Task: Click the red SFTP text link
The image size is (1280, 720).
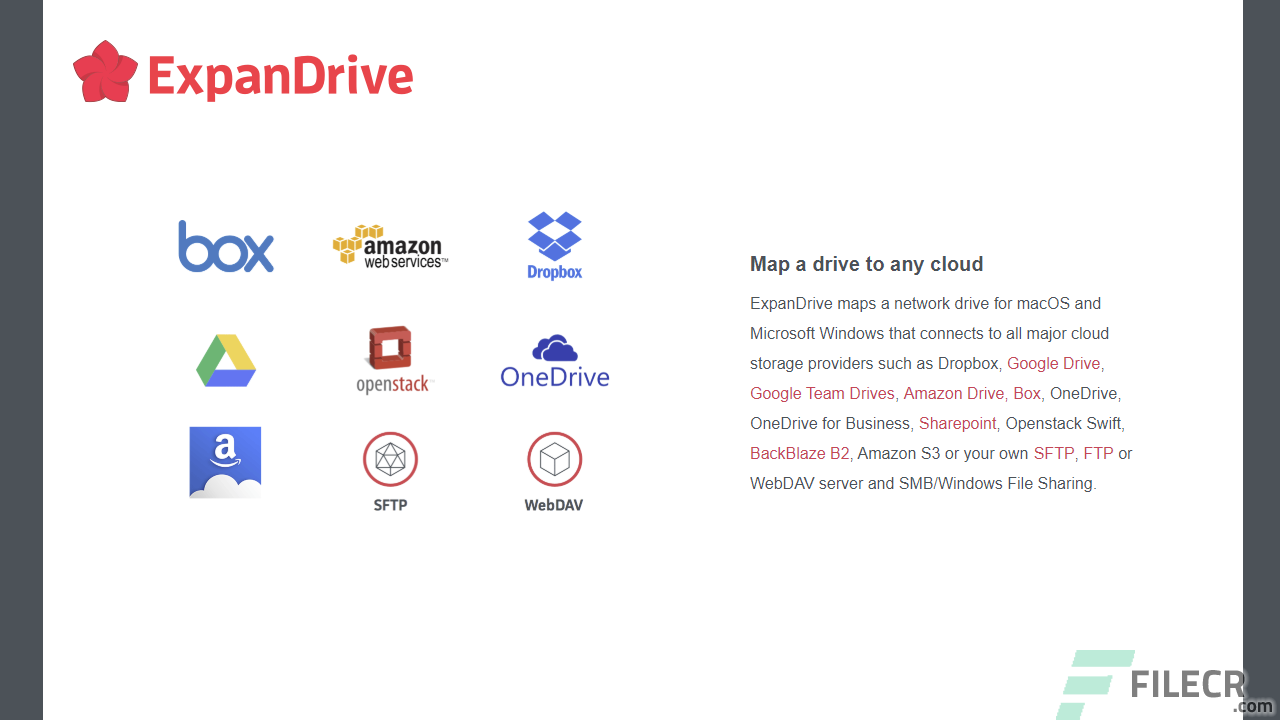Action: [1053, 454]
